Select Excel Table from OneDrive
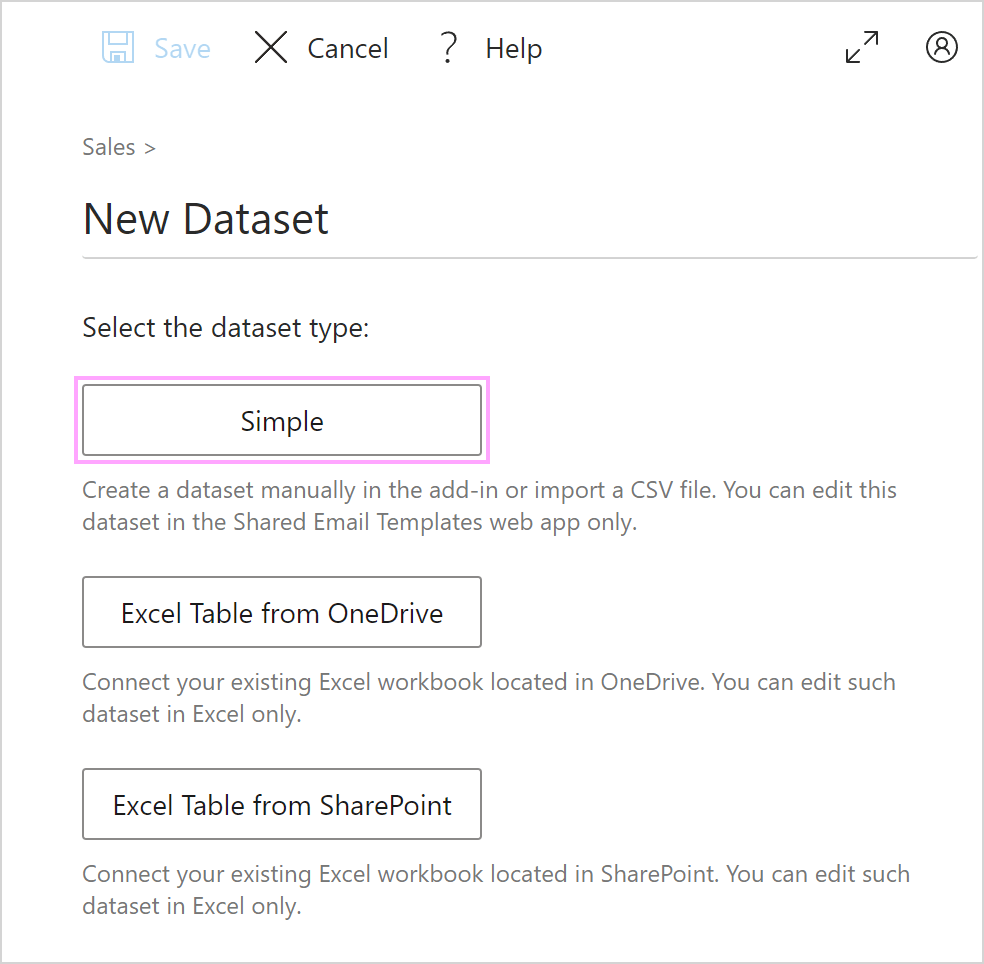The image size is (984, 964). point(282,612)
